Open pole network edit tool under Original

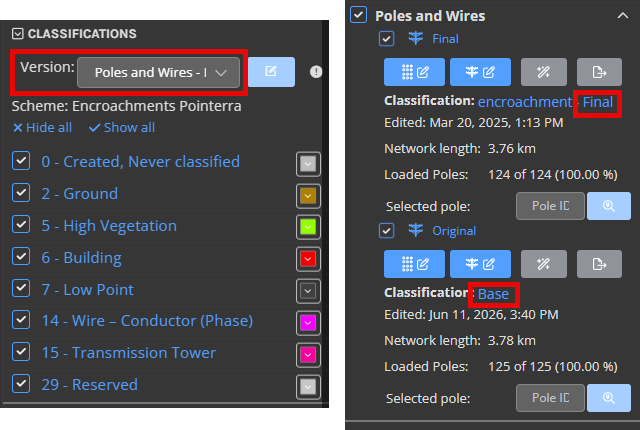point(480,264)
